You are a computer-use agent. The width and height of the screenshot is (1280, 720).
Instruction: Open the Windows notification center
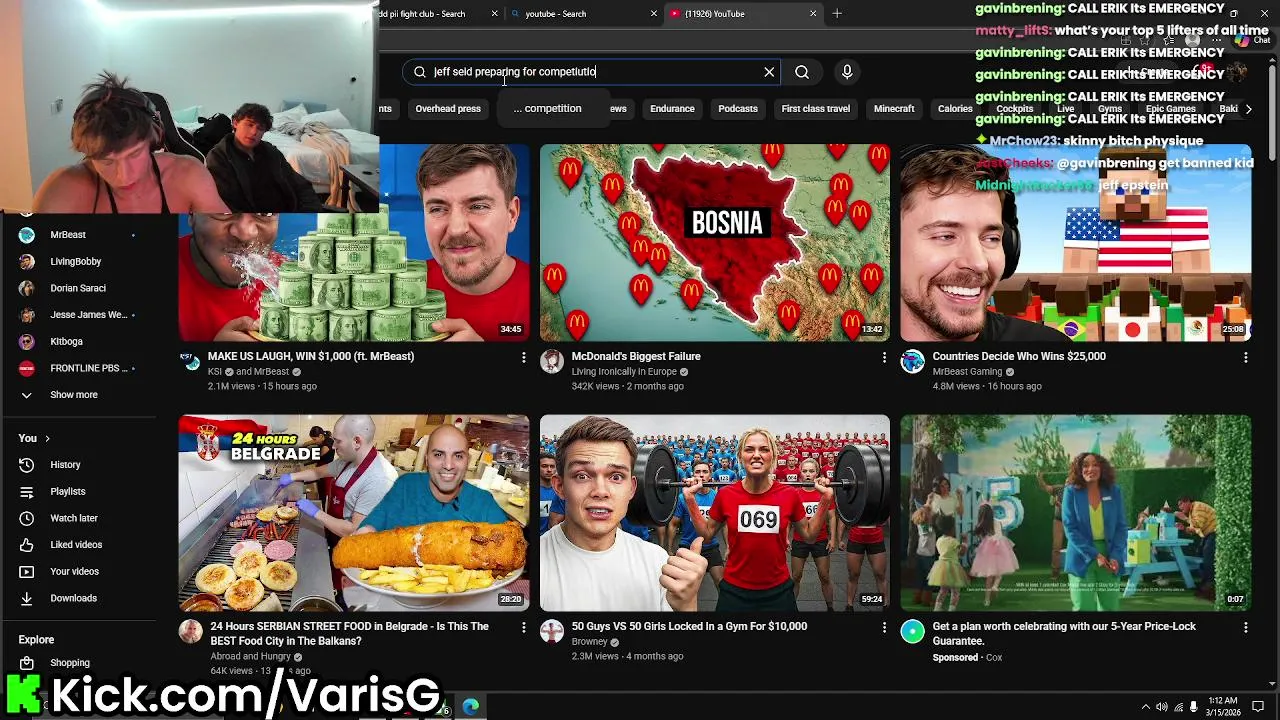pyautogui.click(x=1259, y=707)
